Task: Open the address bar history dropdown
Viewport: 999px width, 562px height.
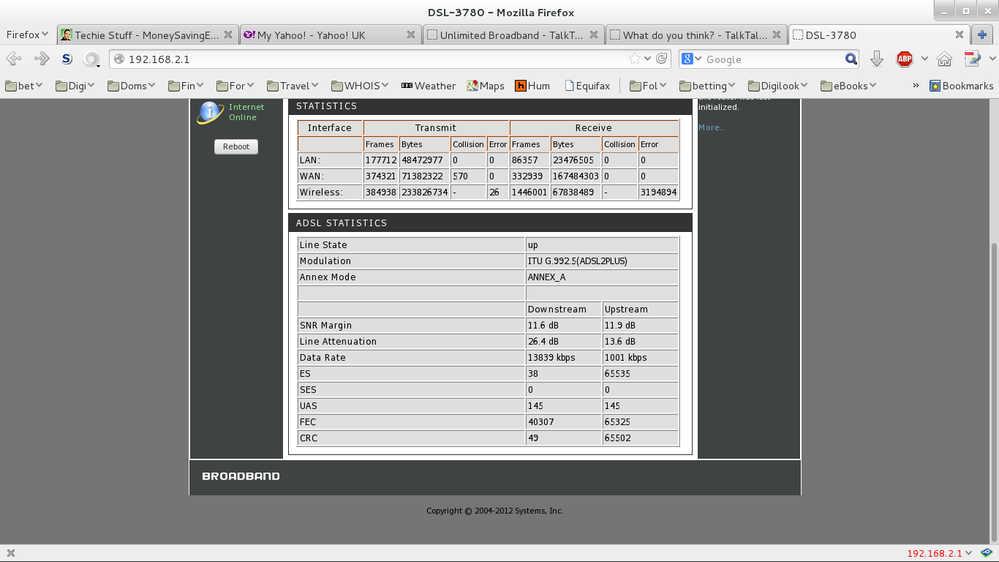Action: pyautogui.click(x=648, y=59)
